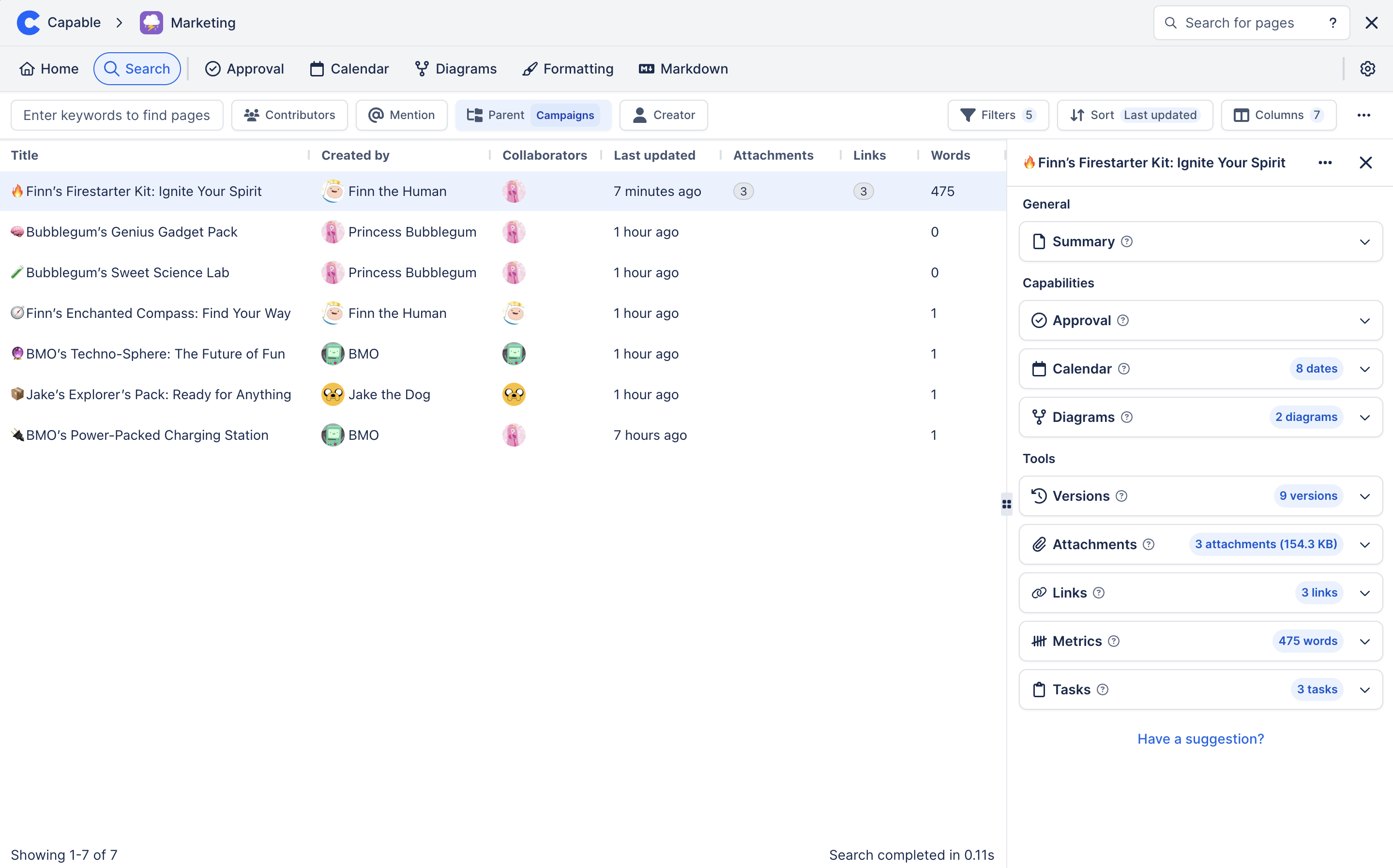Expand the Summary section
The height and width of the screenshot is (868, 1393).
tap(1364, 242)
